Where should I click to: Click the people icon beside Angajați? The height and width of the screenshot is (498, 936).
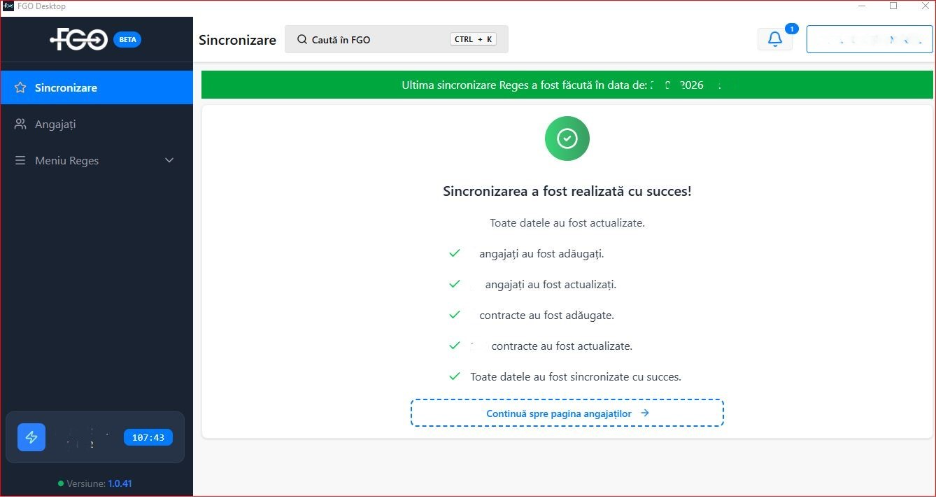[20, 124]
